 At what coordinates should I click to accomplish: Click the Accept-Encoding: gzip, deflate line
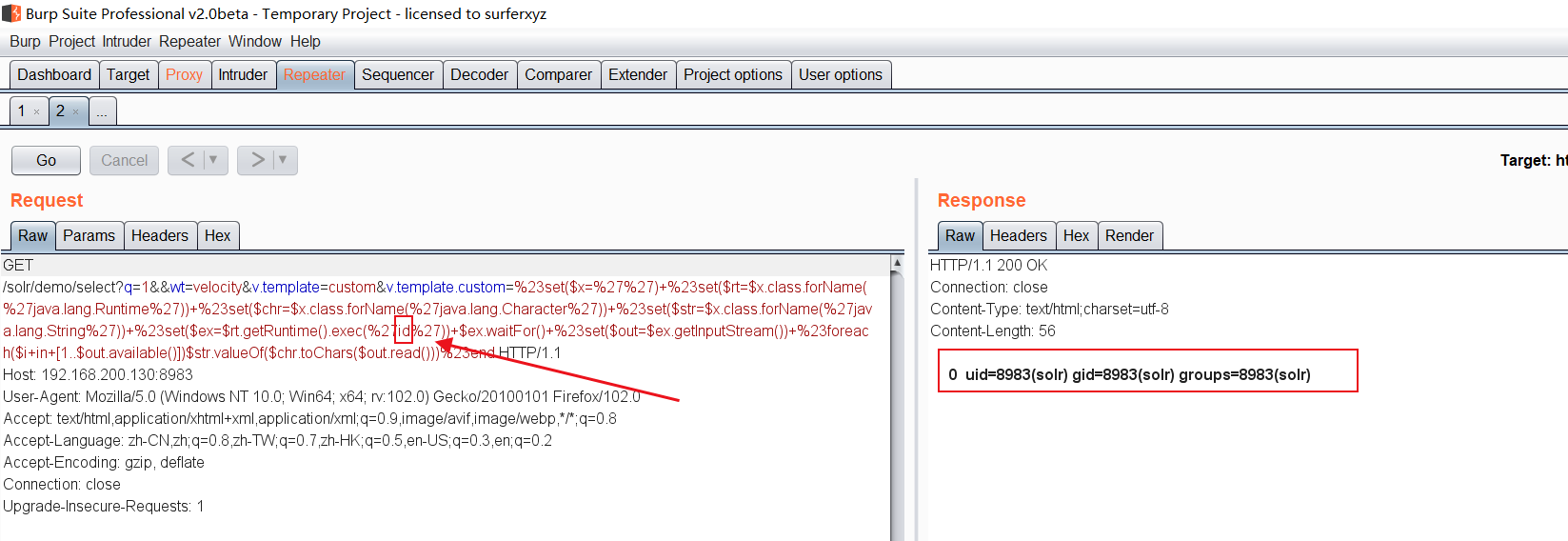click(104, 463)
